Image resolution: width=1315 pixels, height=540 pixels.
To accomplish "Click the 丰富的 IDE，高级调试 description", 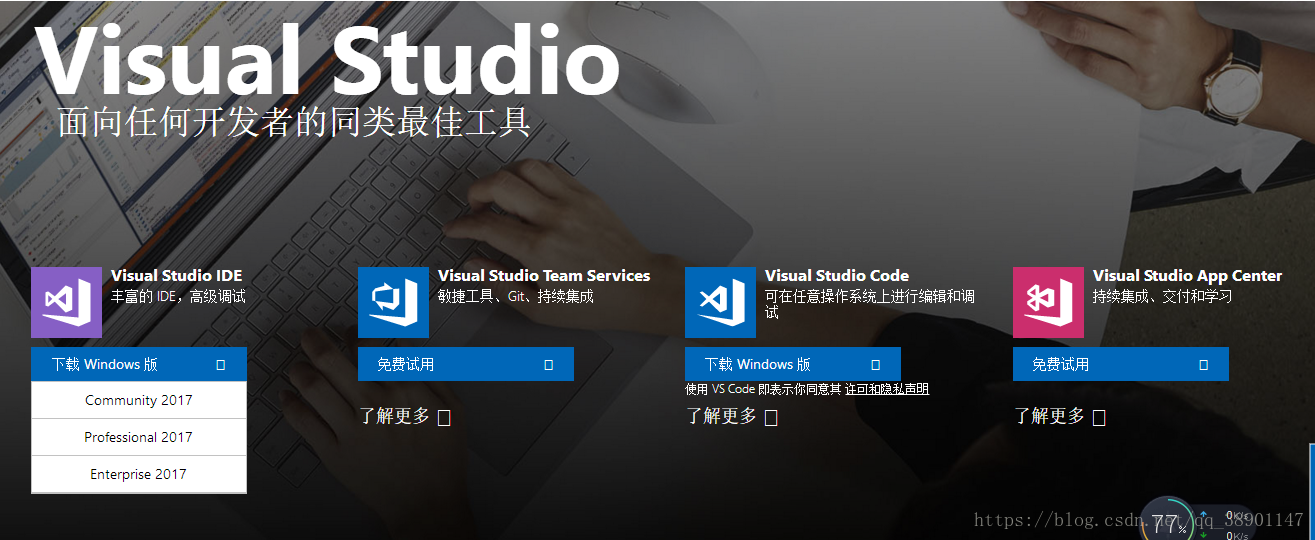I will (x=178, y=296).
